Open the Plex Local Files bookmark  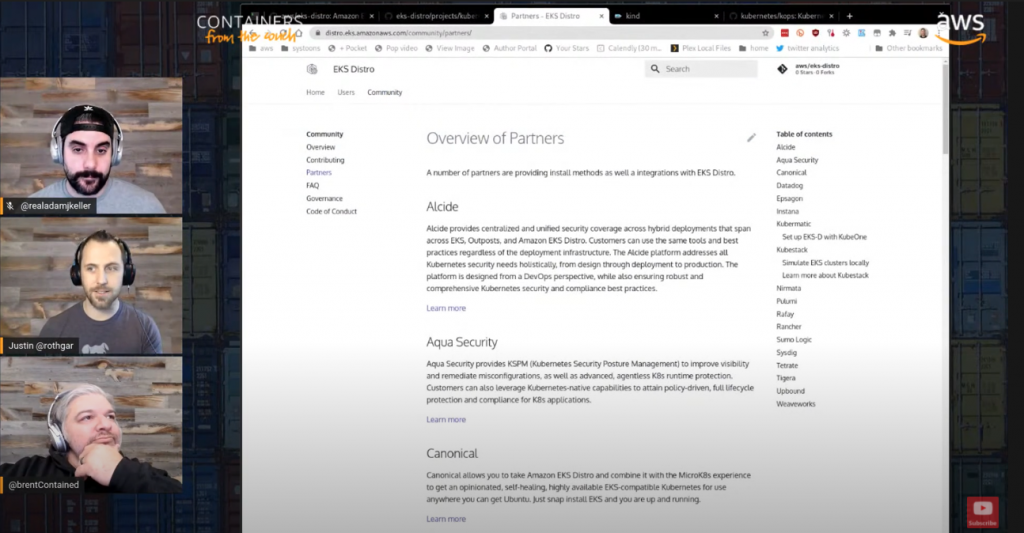click(x=701, y=48)
